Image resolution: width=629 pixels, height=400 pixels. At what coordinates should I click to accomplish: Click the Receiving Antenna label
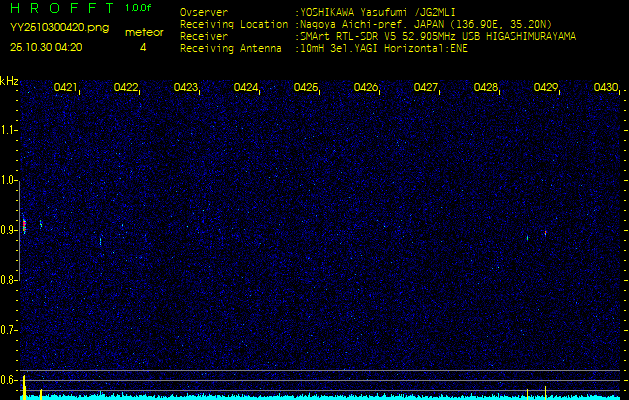pyautogui.click(x=231, y=49)
